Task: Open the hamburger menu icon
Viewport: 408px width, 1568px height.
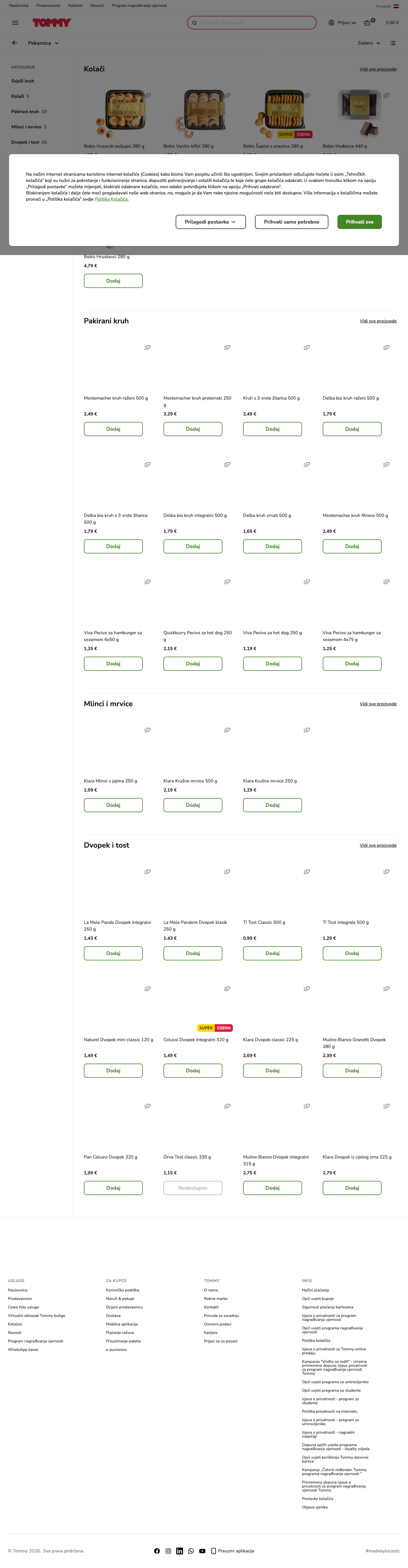Action: [15, 22]
